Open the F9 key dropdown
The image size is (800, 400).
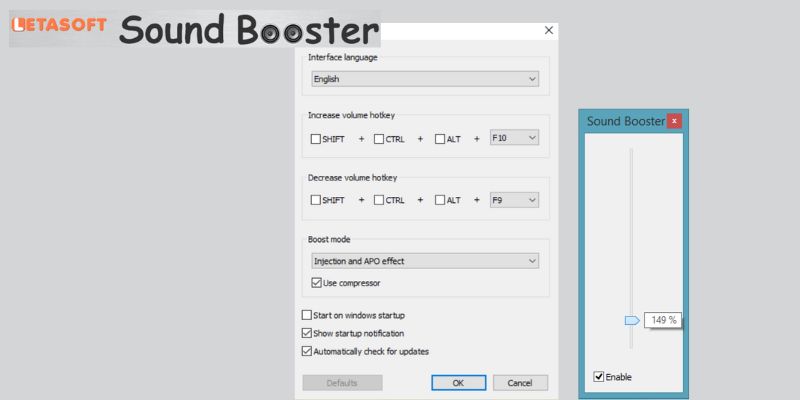[514, 200]
